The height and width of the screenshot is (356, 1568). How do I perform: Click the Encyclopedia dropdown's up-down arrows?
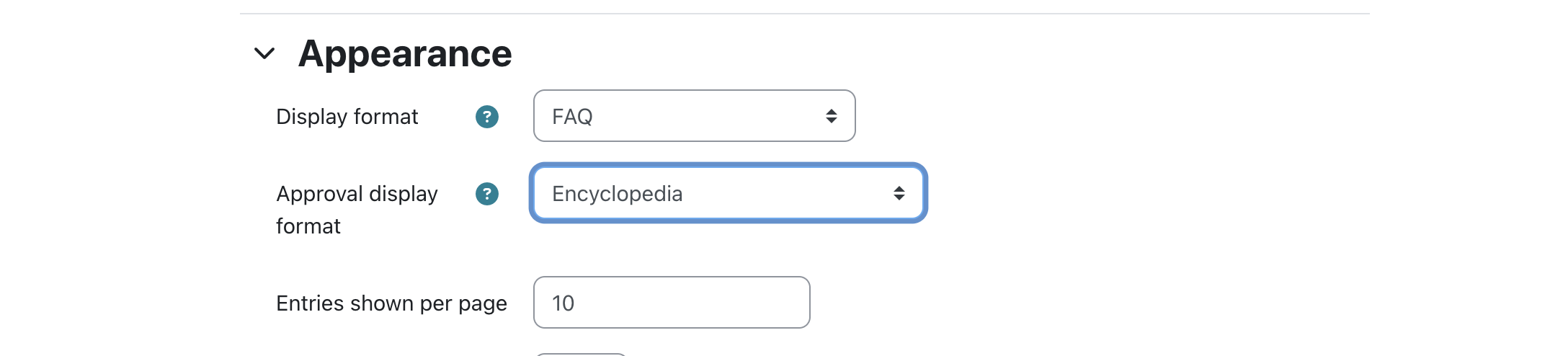click(899, 193)
